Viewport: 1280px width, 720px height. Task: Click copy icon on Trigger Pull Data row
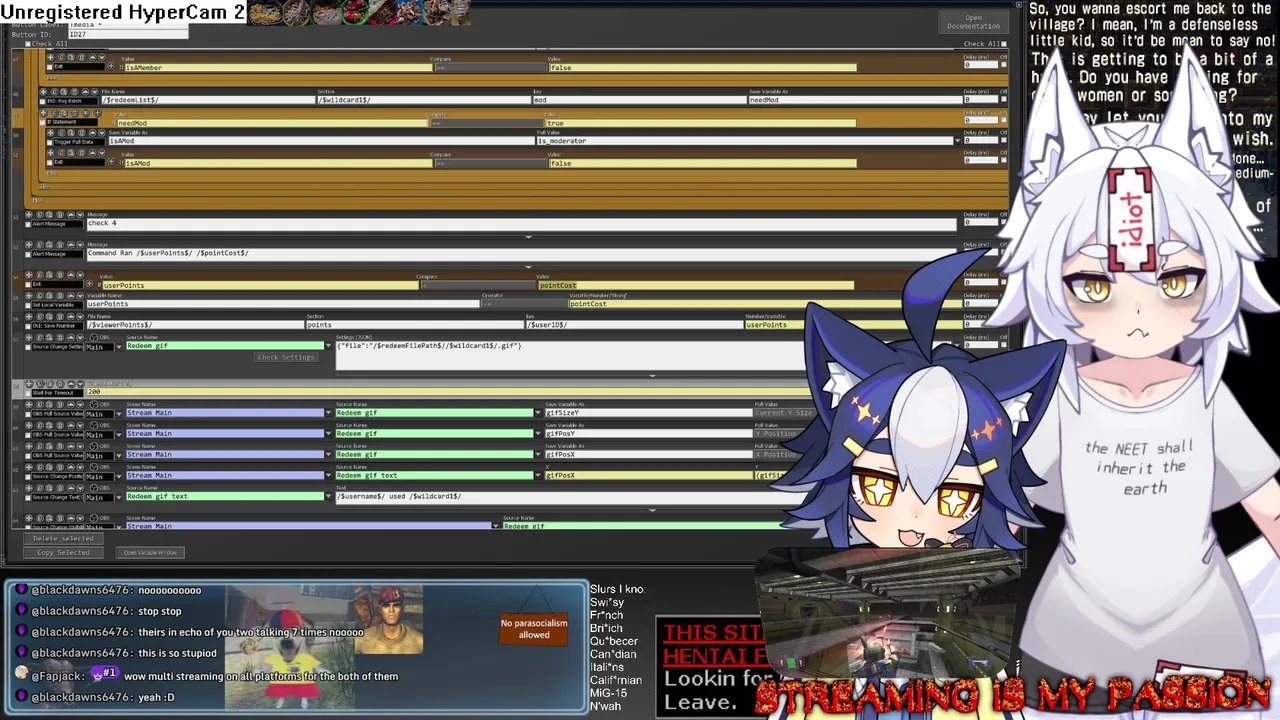point(61,133)
